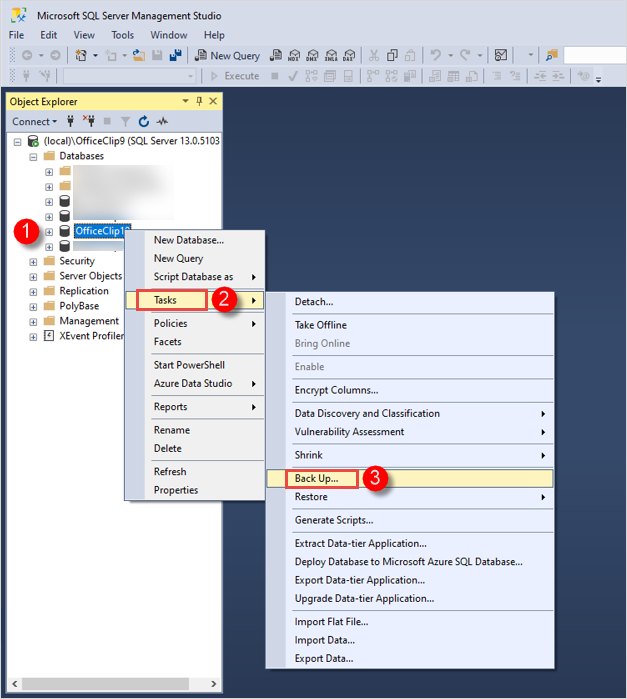The height and width of the screenshot is (699, 627).
Task: Expand the Security folder
Action: (x=33, y=262)
